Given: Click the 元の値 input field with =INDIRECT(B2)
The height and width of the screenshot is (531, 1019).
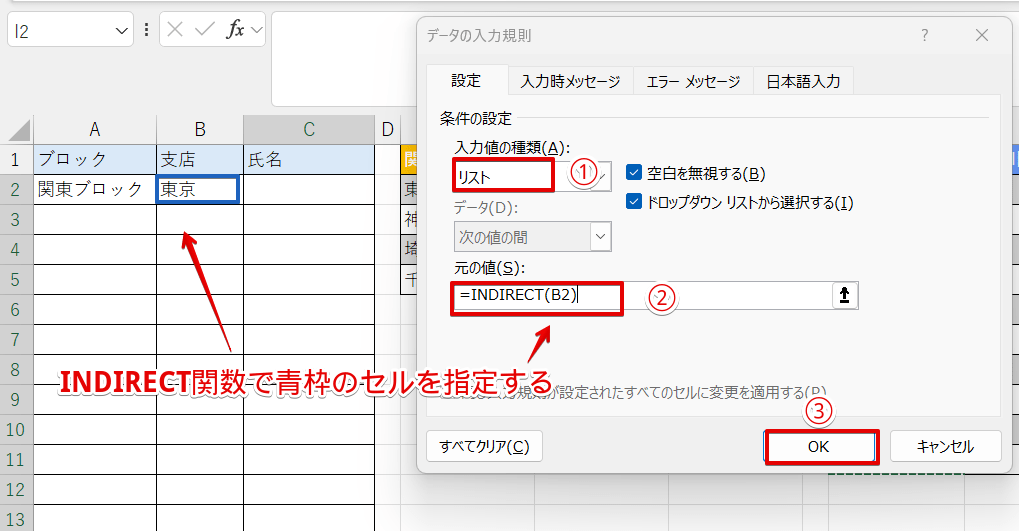Looking at the screenshot, I should click(x=642, y=295).
